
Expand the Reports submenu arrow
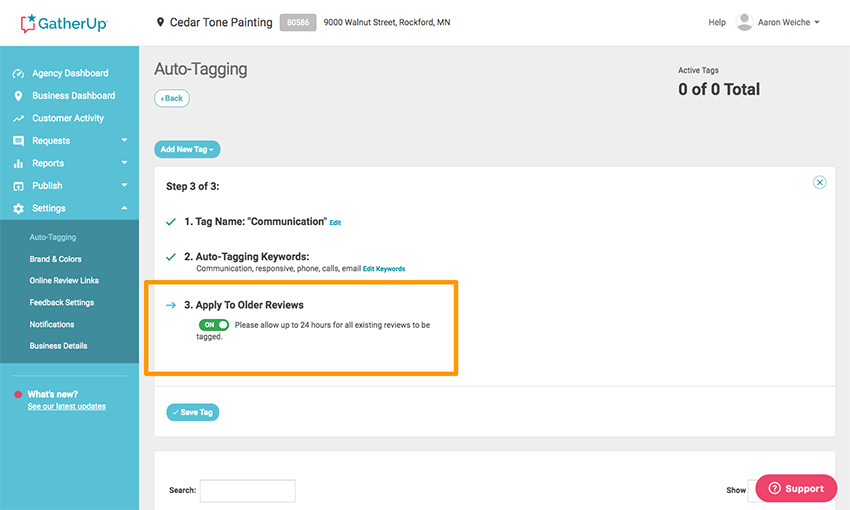[x=124, y=163]
